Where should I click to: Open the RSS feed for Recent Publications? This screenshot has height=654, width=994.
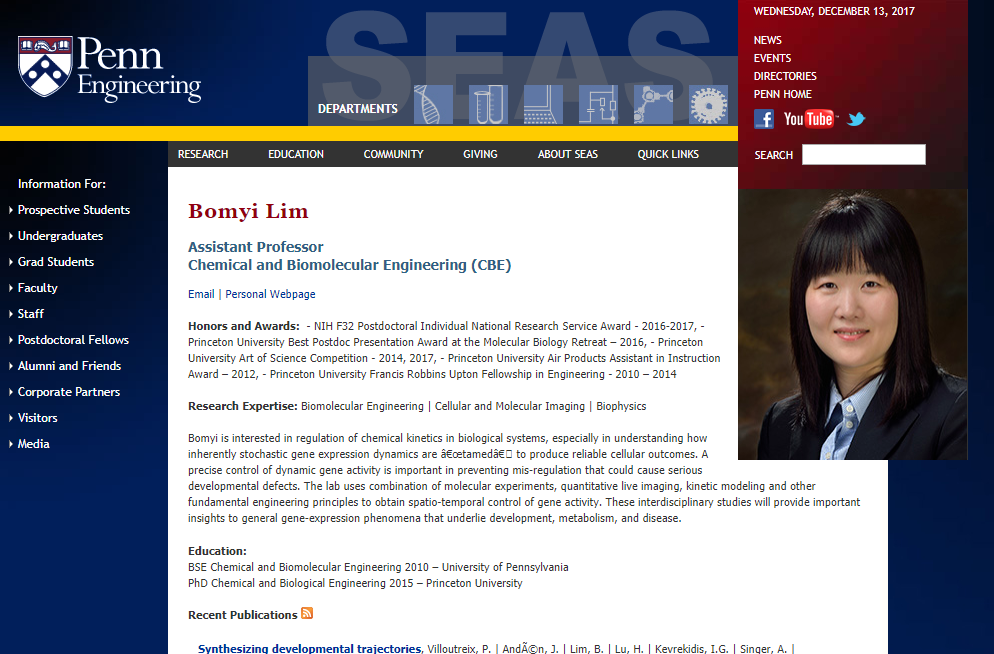[x=307, y=614]
